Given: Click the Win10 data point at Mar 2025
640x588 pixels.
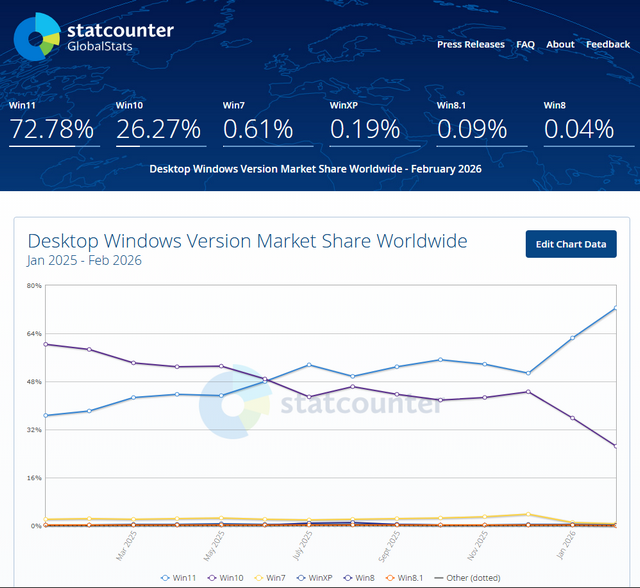Looking at the screenshot, I should 133,363.
